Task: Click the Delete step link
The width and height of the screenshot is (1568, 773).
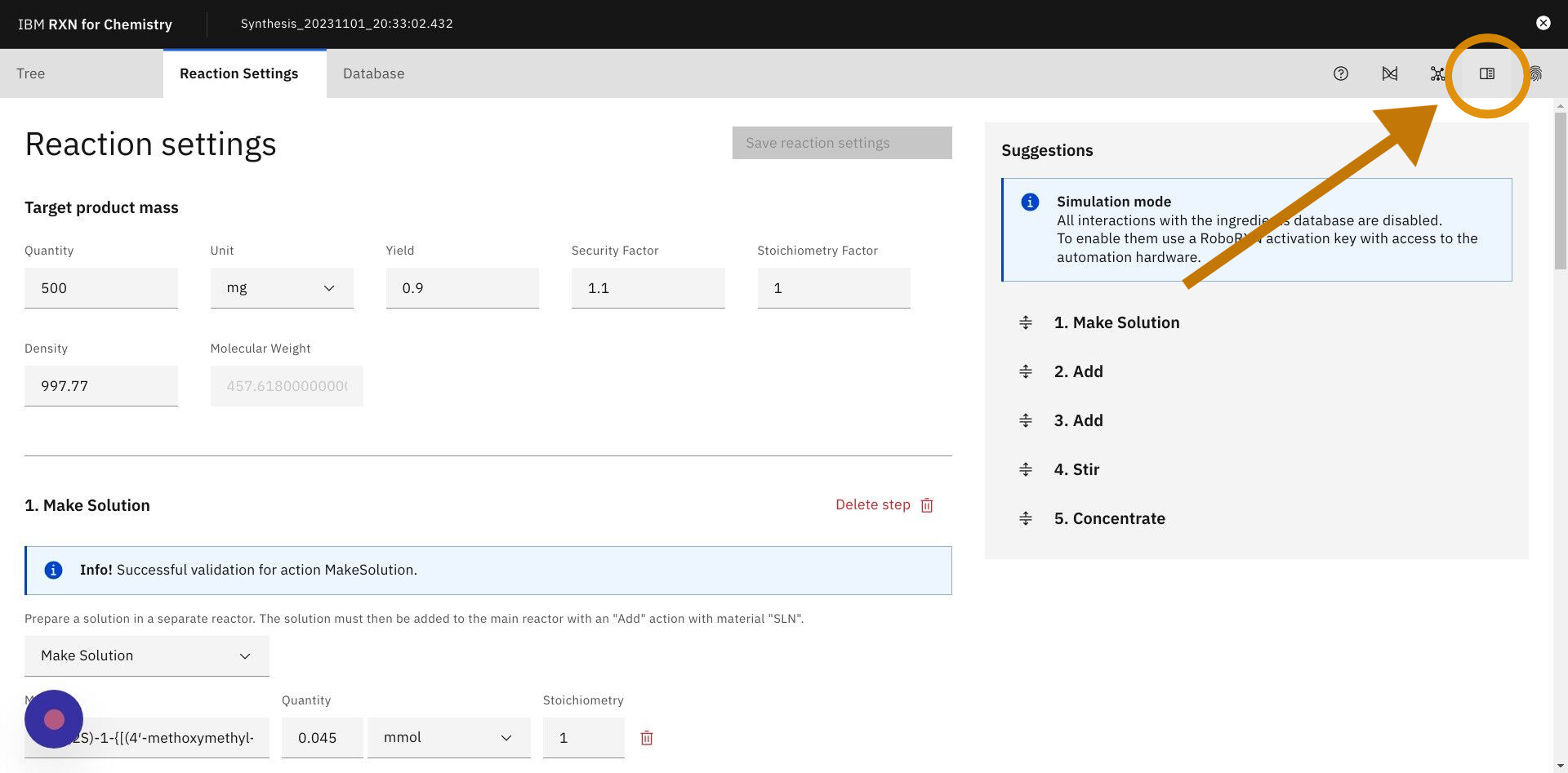Action: (x=872, y=504)
